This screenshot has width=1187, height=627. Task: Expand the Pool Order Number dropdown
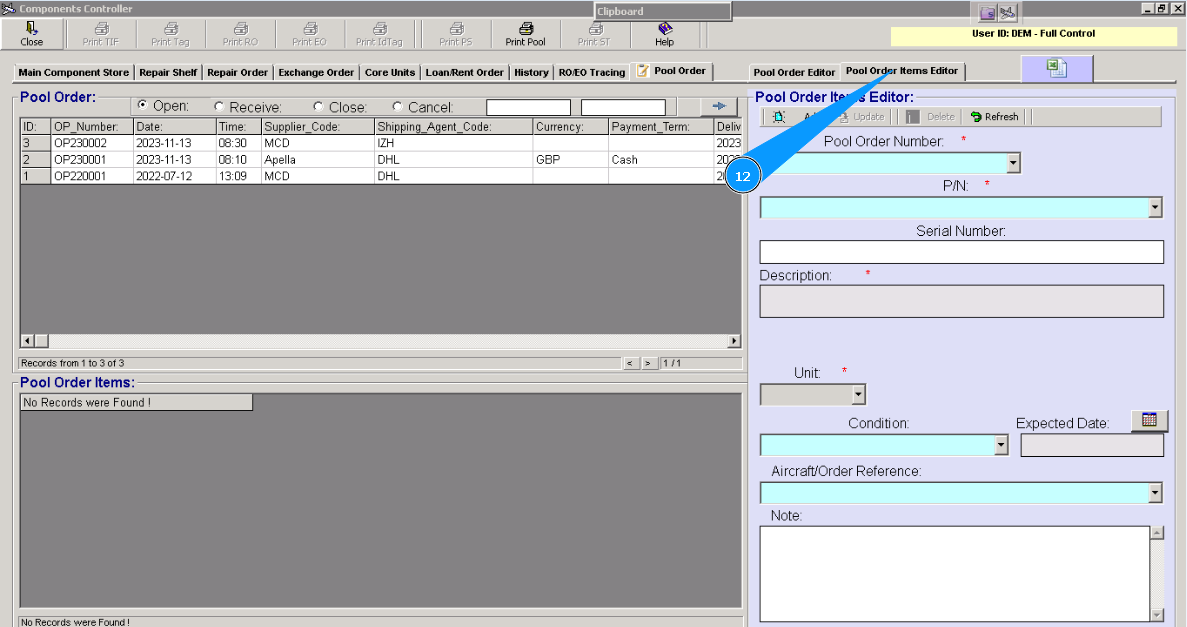1013,163
